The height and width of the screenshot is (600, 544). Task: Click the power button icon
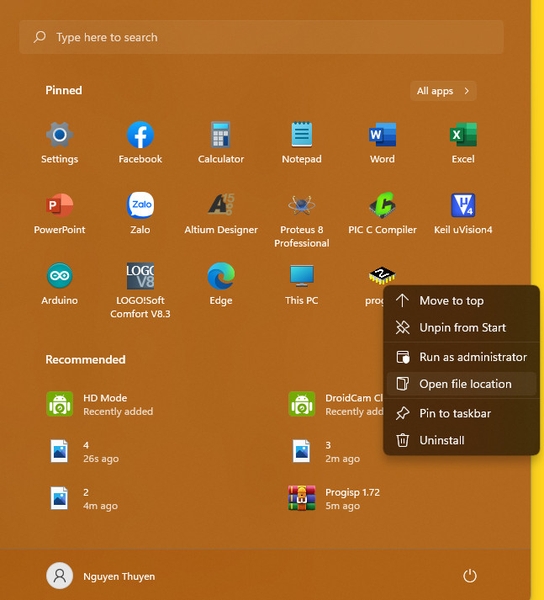click(x=469, y=576)
